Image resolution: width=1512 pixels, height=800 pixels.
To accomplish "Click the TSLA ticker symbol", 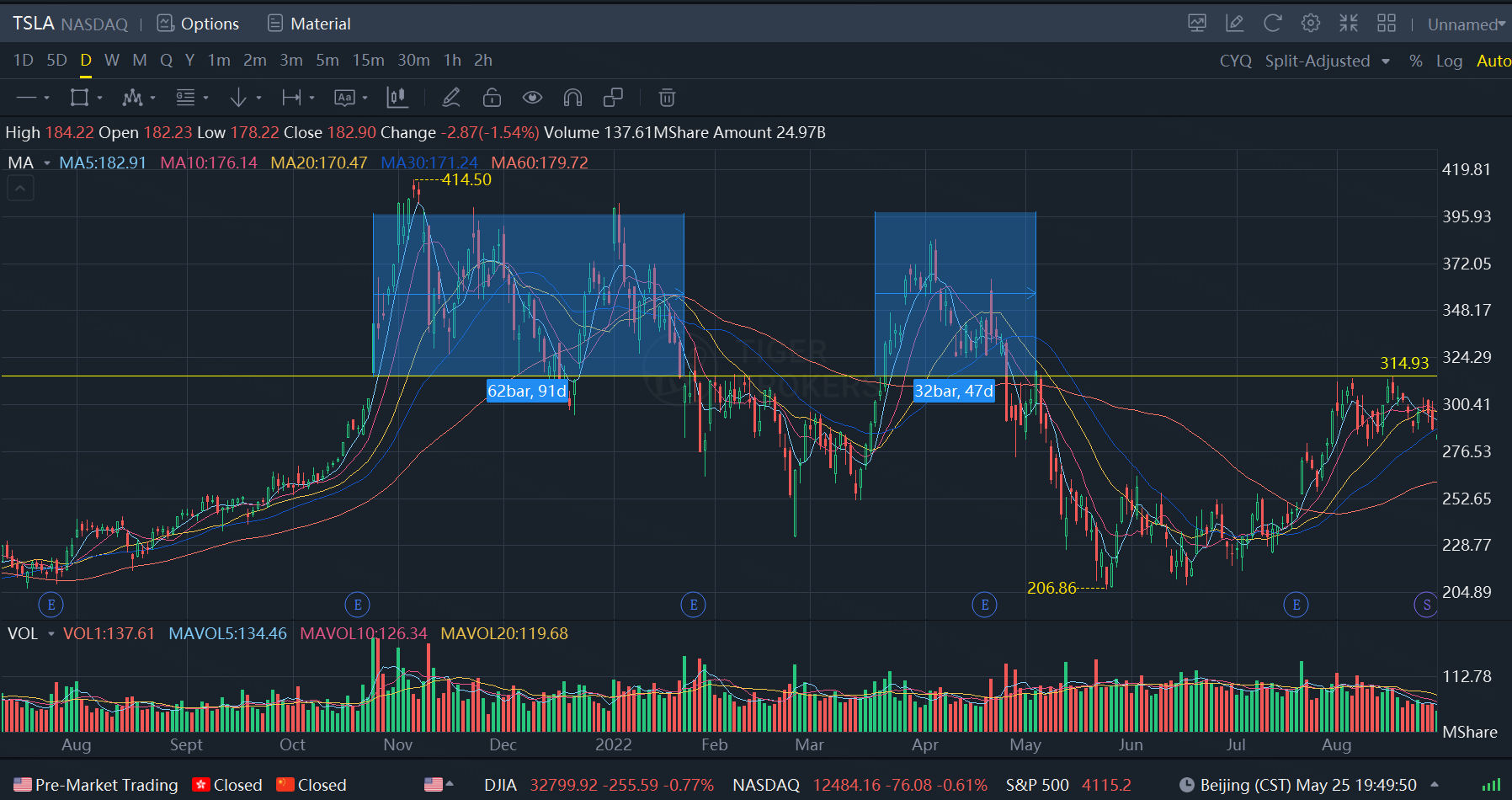I will [34, 24].
